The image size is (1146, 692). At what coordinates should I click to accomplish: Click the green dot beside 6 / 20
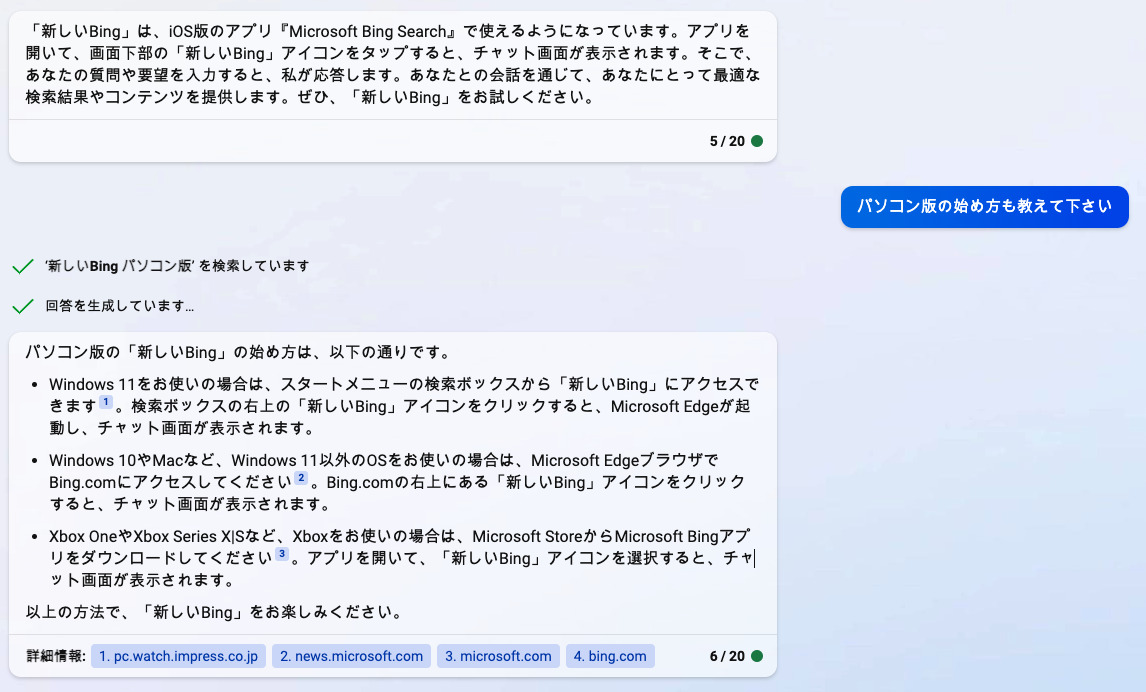[x=757, y=656]
